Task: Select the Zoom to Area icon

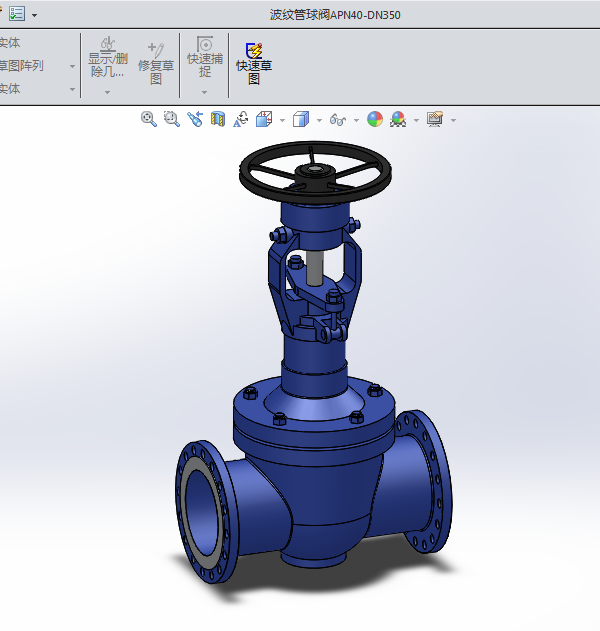Action: (x=172, y=119)
